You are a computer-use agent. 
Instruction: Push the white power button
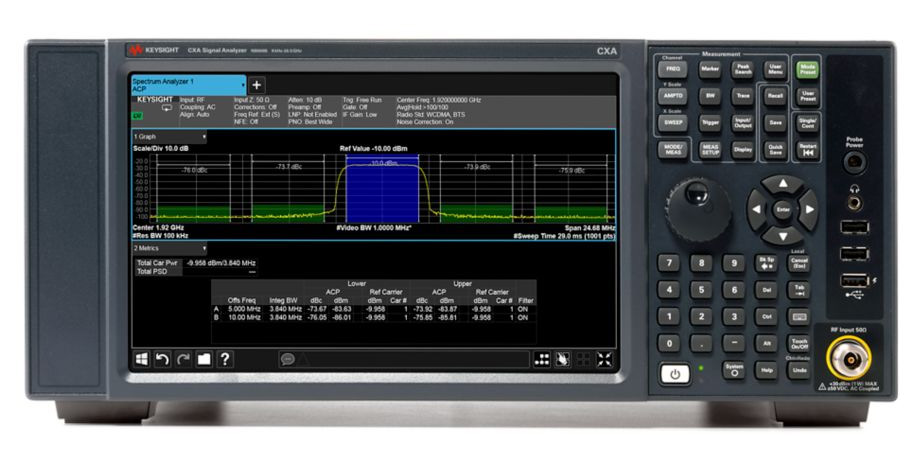click(x=674, y=374)
